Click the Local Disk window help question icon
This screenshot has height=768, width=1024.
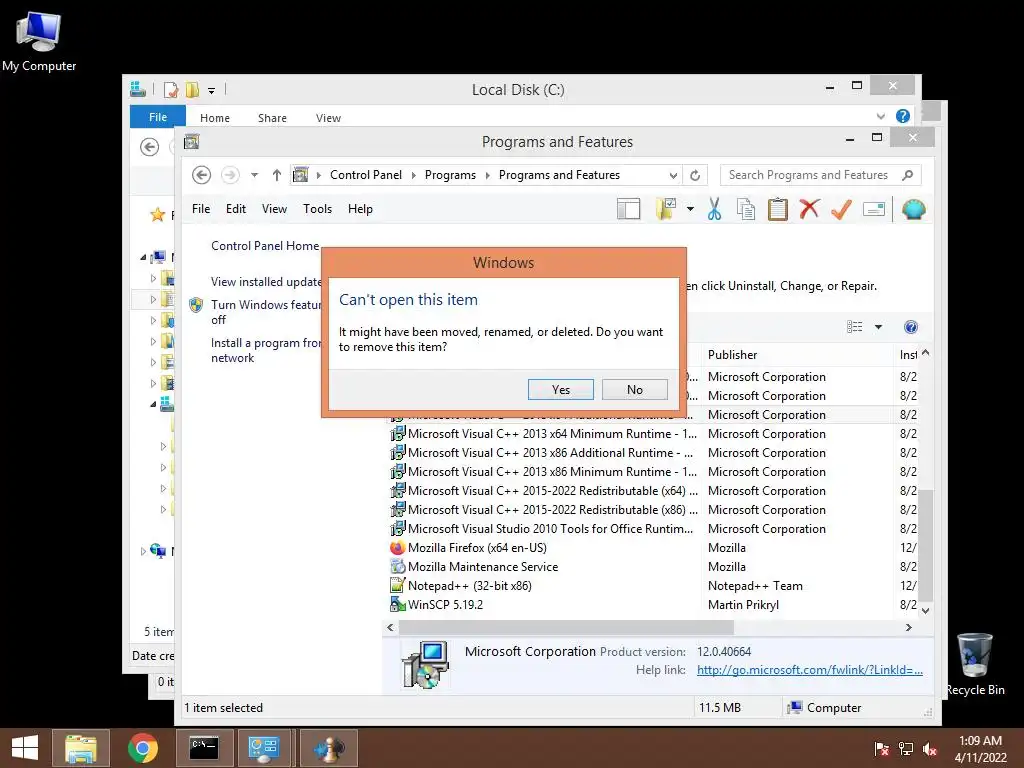(x=903, y=116)
